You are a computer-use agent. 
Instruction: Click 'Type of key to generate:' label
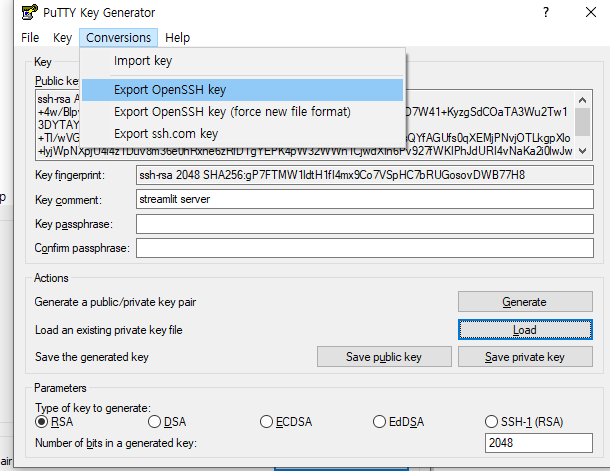pyautogui.click(x=93, y=408)
